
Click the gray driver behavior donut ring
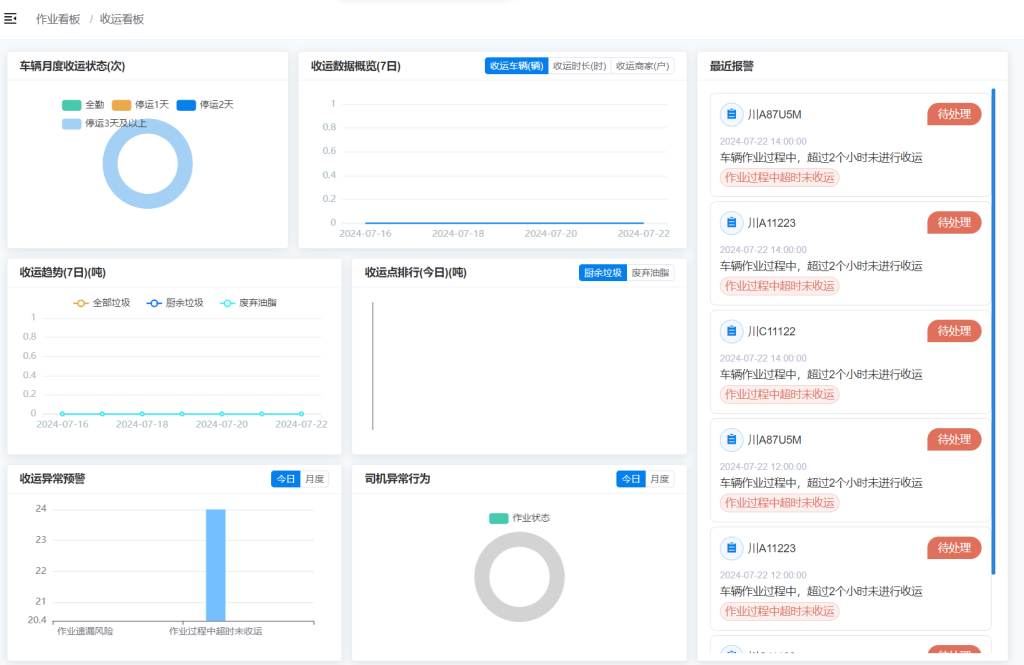[x=519, y=614]
